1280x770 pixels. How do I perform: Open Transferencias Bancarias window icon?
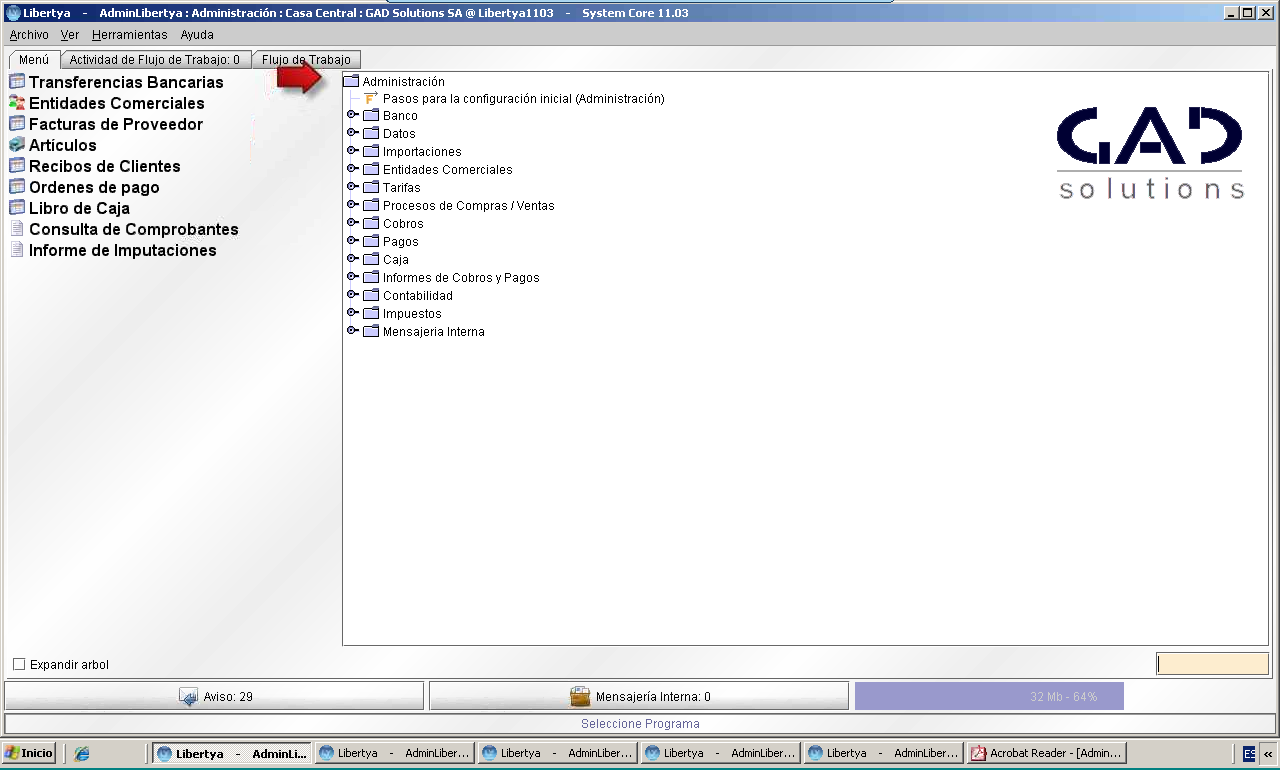tap(17, 82)
